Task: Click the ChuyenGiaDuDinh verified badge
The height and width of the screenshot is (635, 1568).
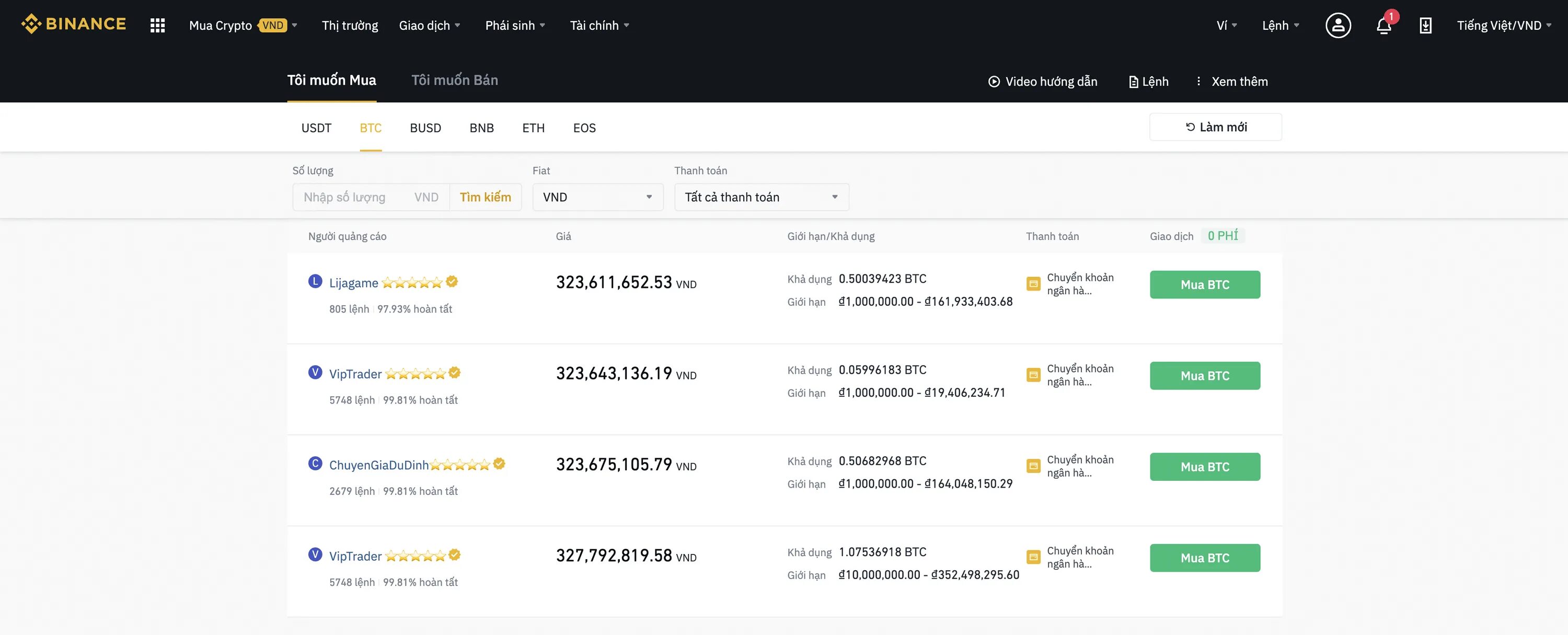Action: pos(499,464)
